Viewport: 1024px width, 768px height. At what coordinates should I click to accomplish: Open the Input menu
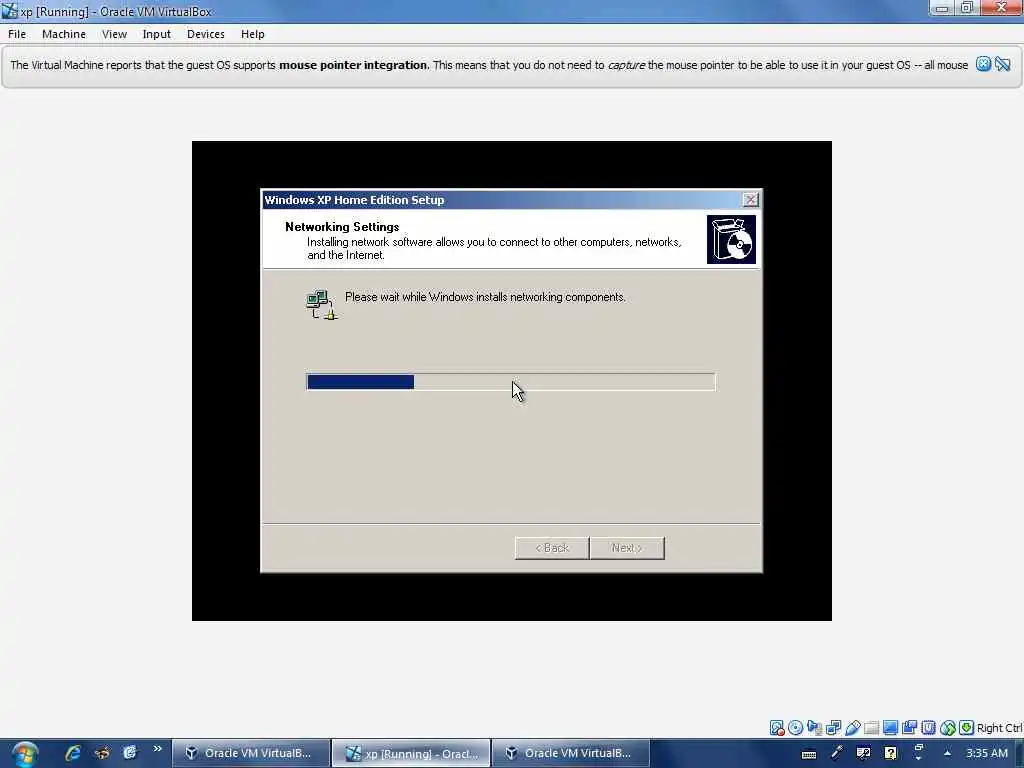pyautogui.click(x=157, y=34)
